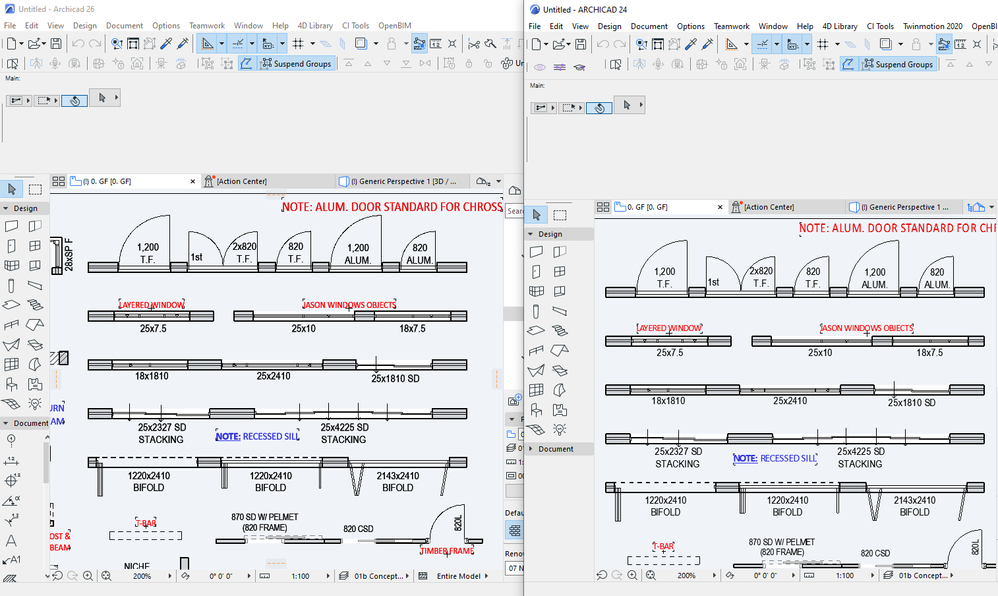Open the File menu in Archicad 26
This screenshot has width=998, height=596.
click(10, 25)
